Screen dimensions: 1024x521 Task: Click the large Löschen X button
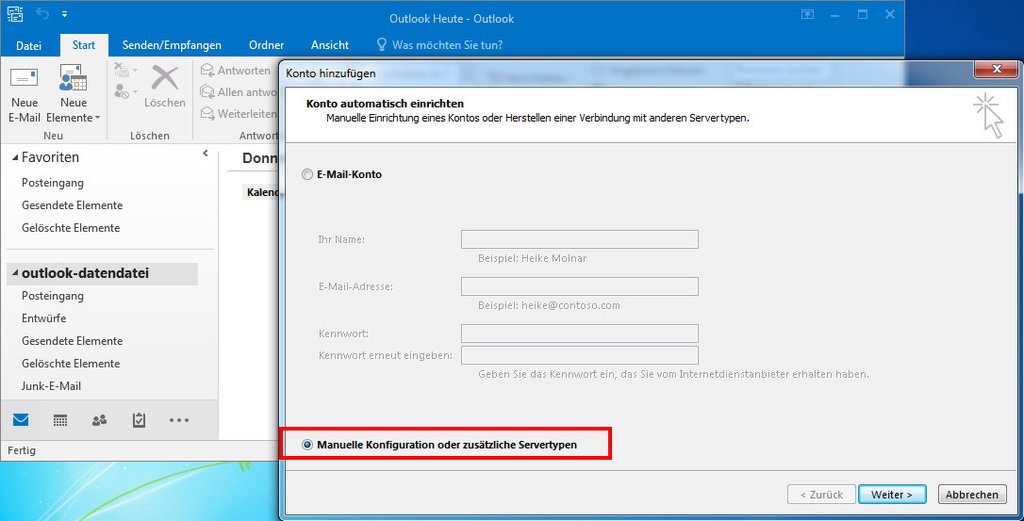(165, 86)
